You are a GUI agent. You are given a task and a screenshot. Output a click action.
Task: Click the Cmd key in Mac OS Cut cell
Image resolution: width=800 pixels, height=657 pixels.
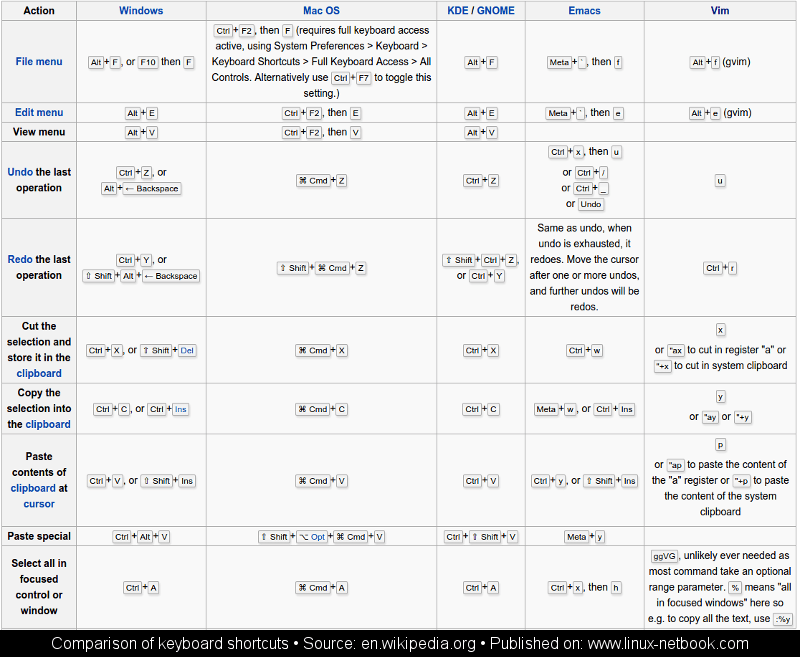click(x=313, y=350)
